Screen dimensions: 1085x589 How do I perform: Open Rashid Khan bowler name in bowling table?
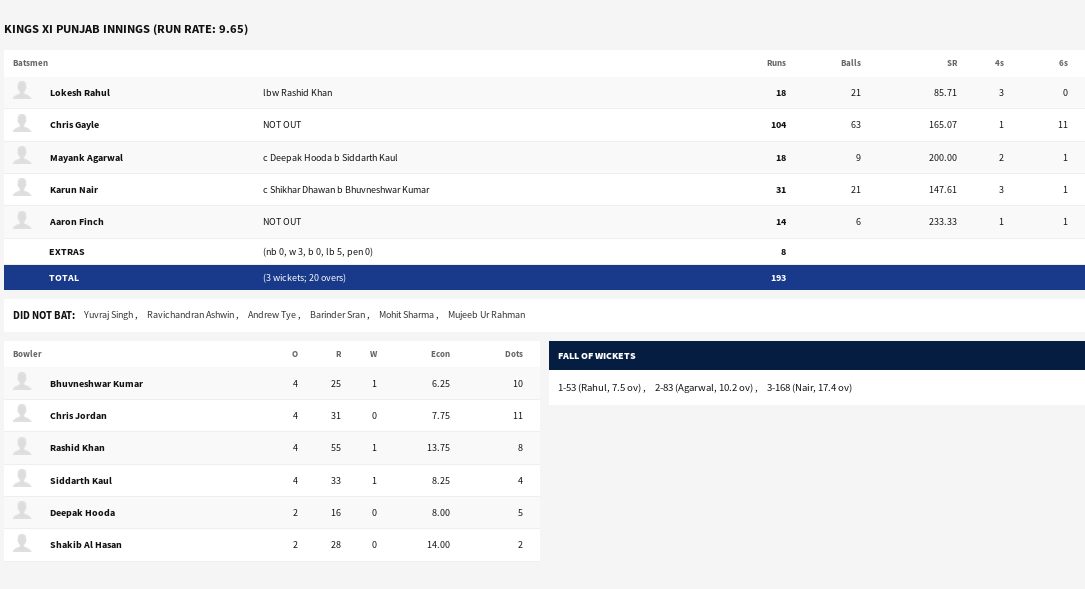pyautogui.click(x=77, y=448)
